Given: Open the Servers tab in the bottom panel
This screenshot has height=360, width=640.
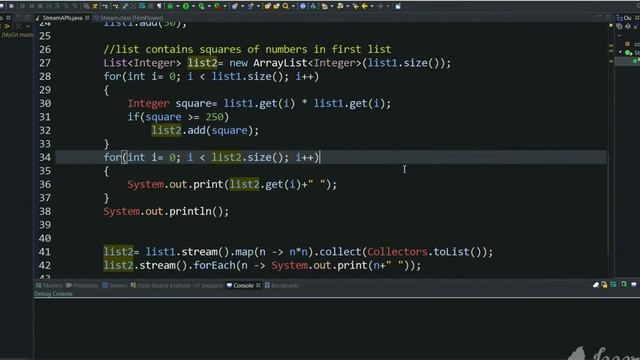Looking at the screenshot, I should pos(115,285).
